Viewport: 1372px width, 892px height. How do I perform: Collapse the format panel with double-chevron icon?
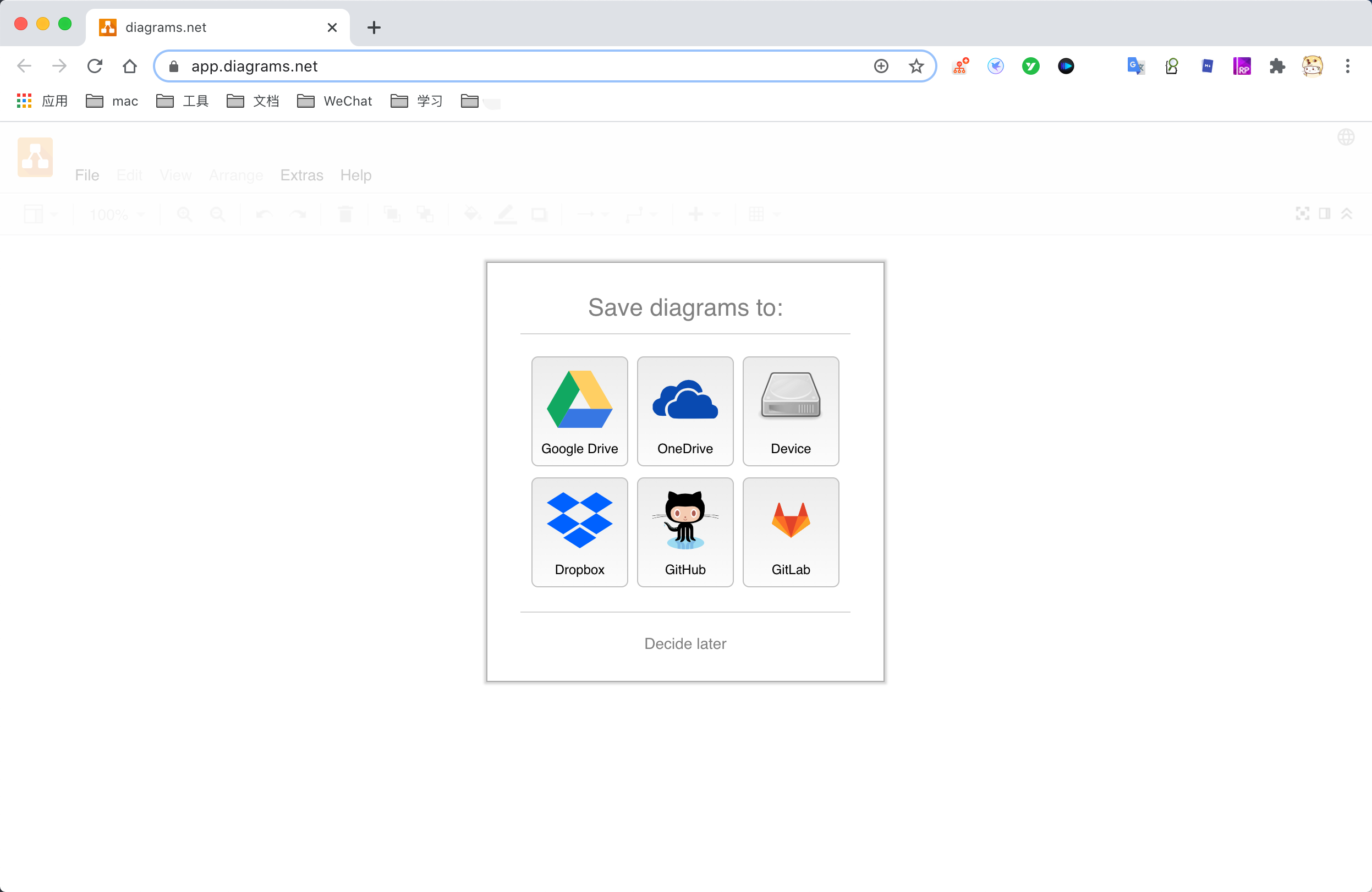pos(1348,214)
